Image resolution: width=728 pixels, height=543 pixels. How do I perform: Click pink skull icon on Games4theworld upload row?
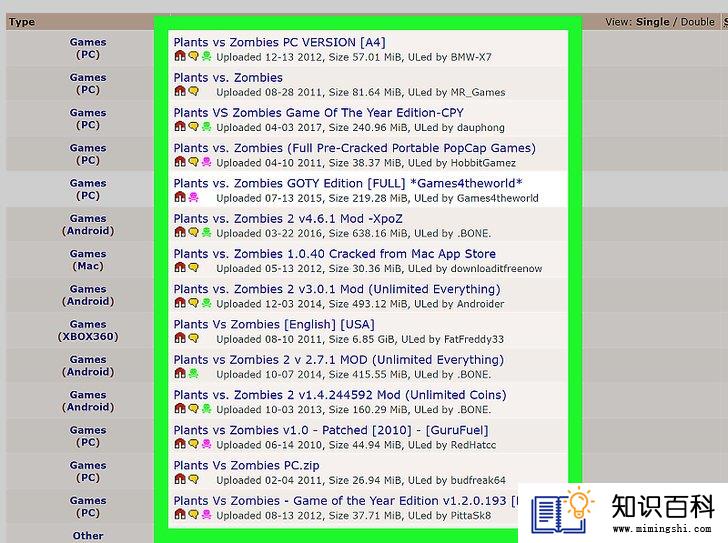point(194,197)
